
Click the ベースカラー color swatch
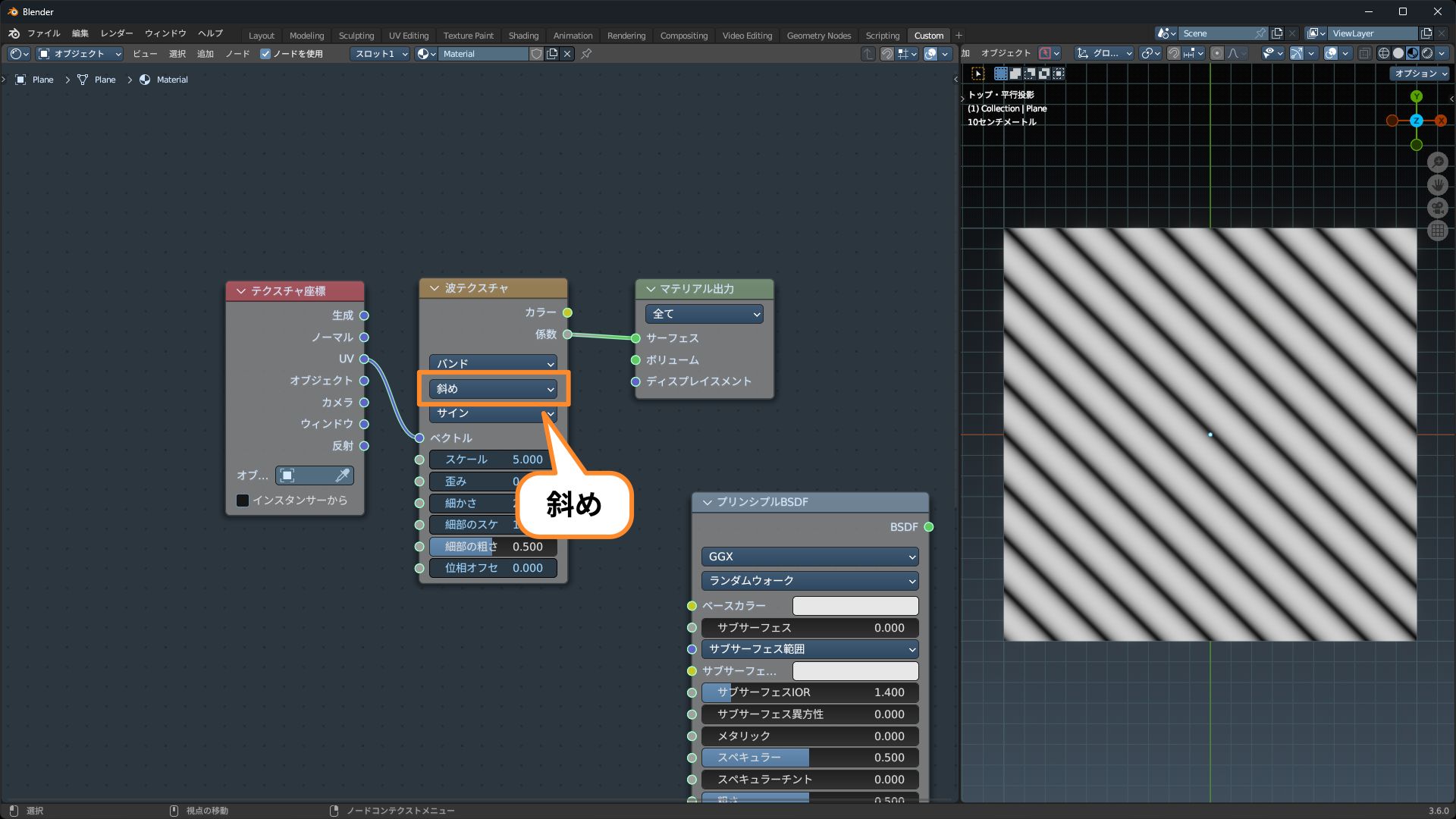pyautogui.click(x=855, y=606)
